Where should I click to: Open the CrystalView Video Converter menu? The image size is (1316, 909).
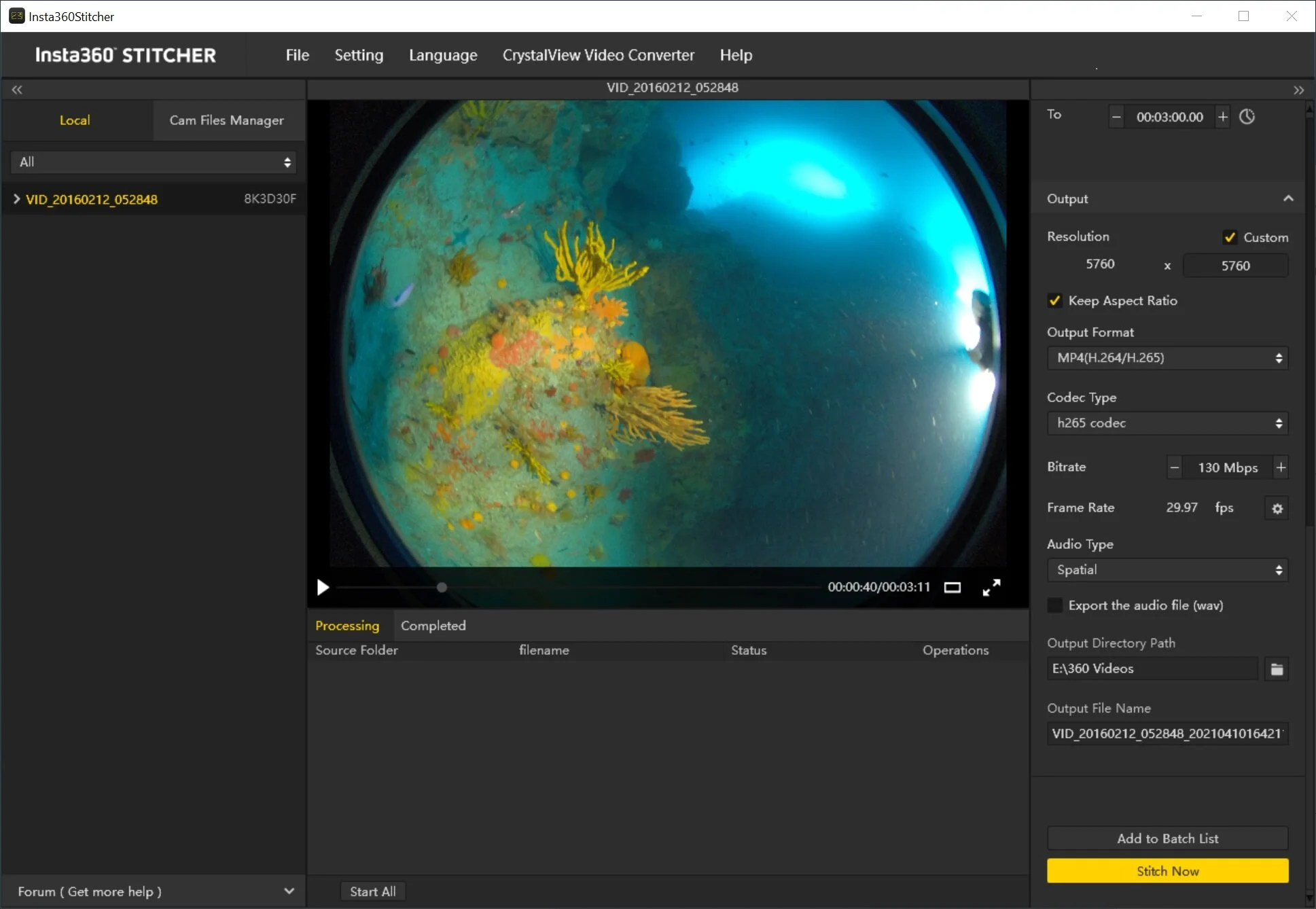pyautogui.click(x=598, y=55)
